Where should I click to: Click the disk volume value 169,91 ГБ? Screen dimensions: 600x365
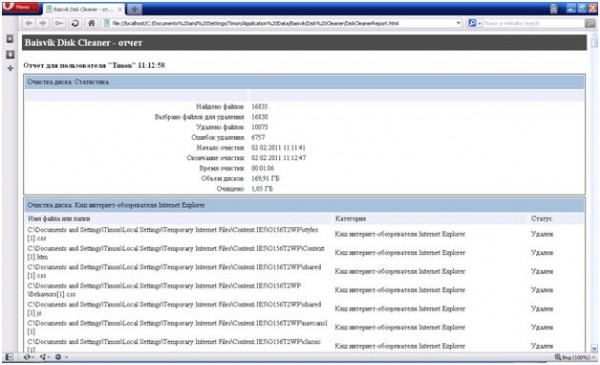tap(265, 178)
